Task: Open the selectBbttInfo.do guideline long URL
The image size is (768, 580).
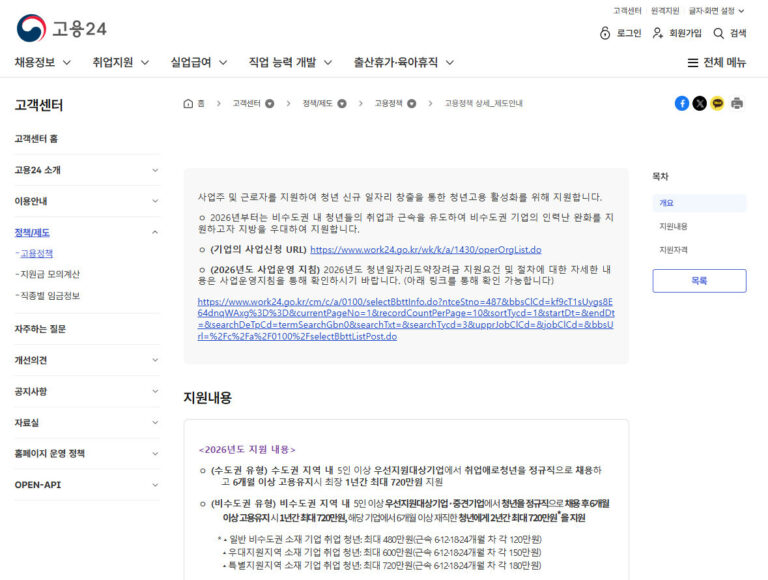Action: pos(406,319)
